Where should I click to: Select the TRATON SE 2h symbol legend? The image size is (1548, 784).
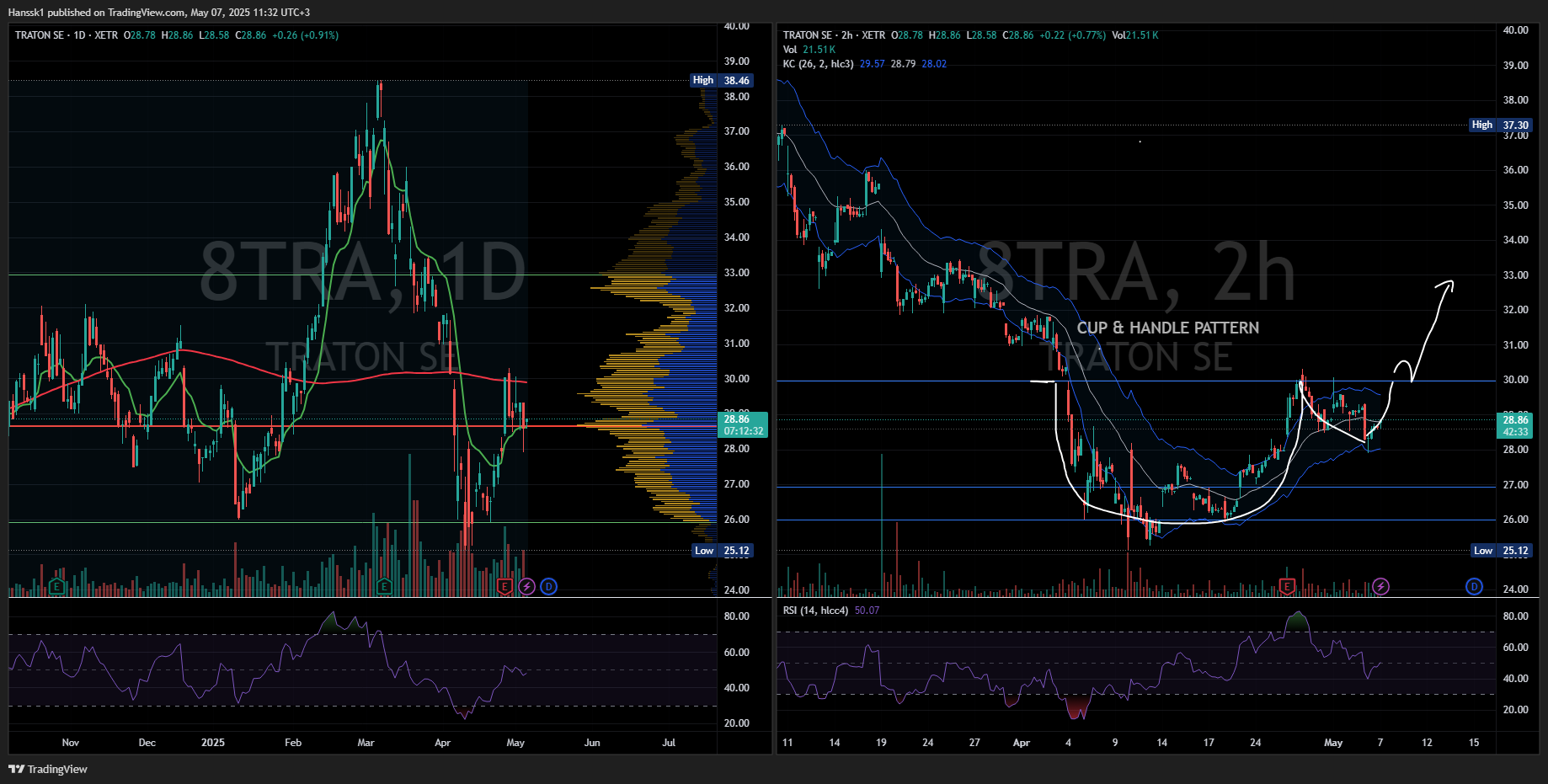(834, 35)
